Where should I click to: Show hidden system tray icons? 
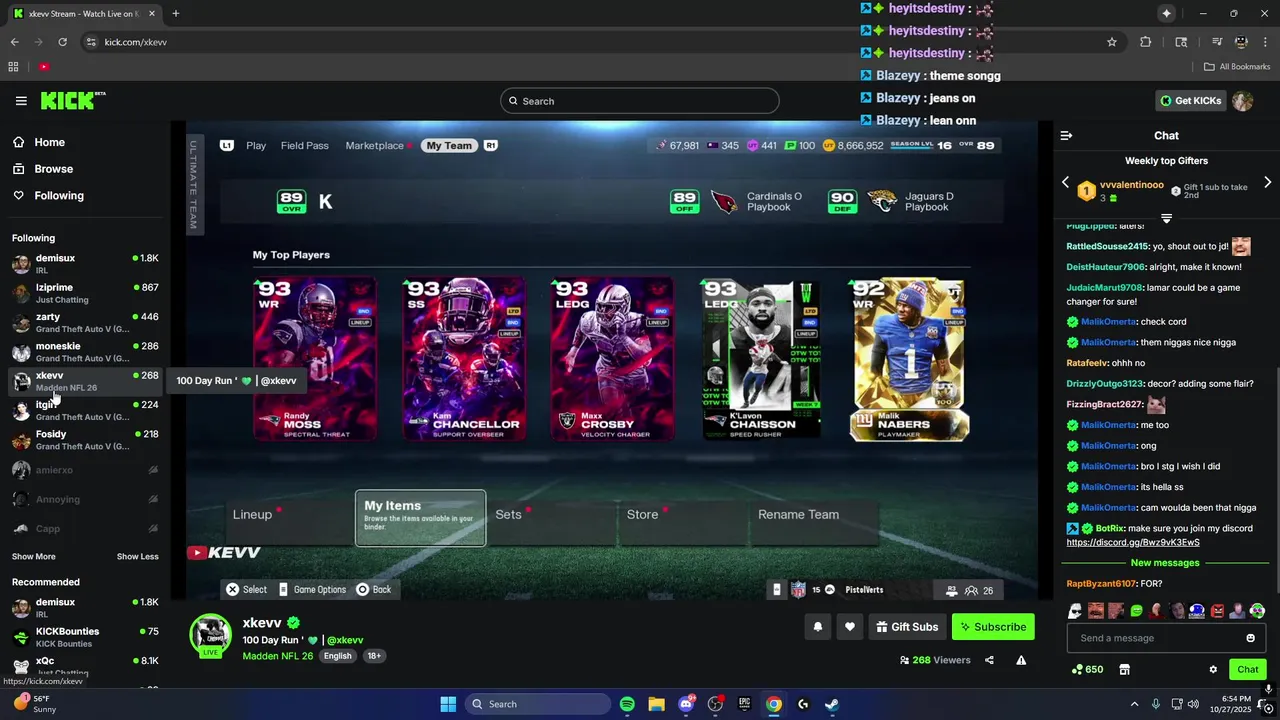(1134, 704)
